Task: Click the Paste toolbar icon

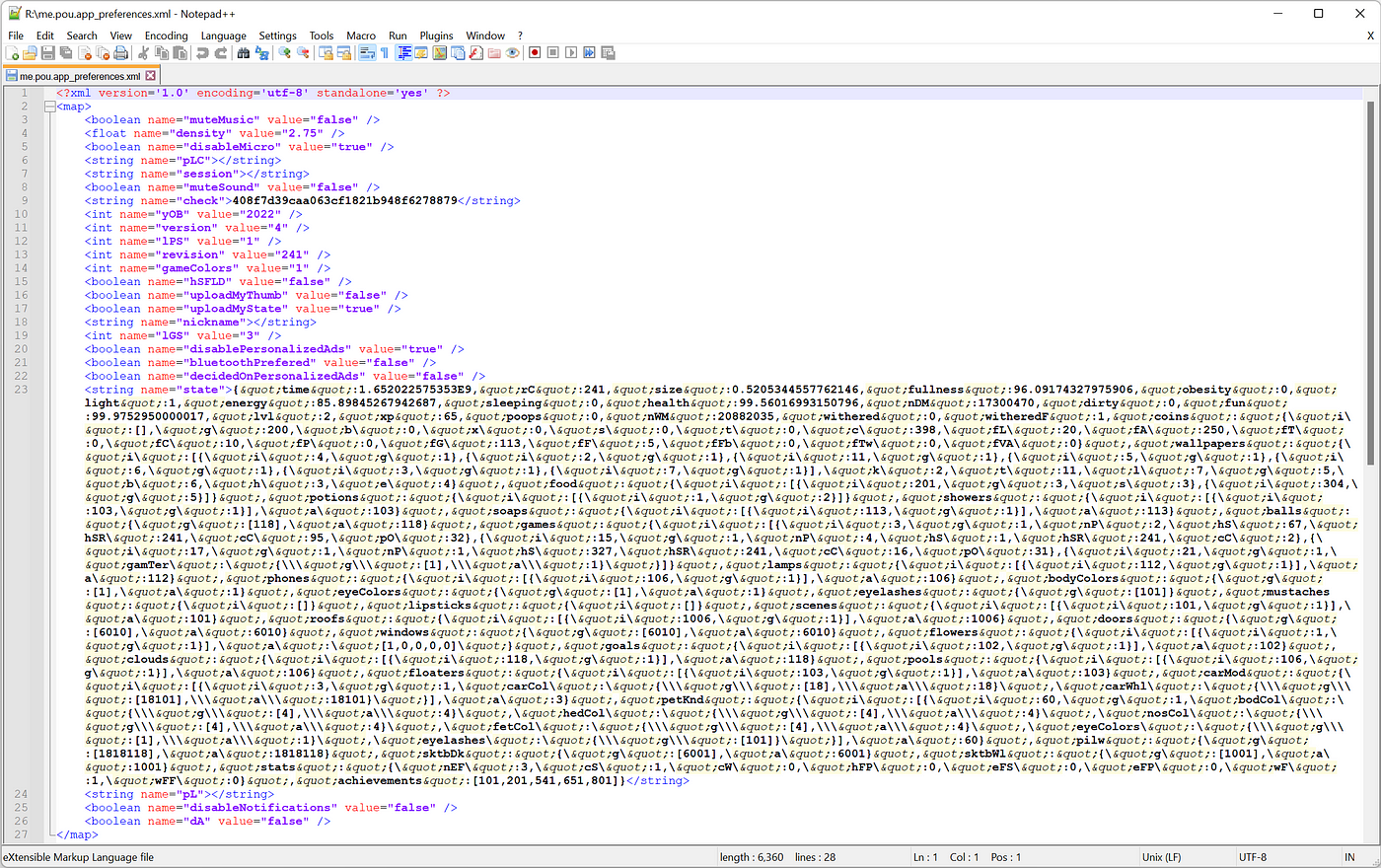Action: pyautogui.click(x=180, y=53)
